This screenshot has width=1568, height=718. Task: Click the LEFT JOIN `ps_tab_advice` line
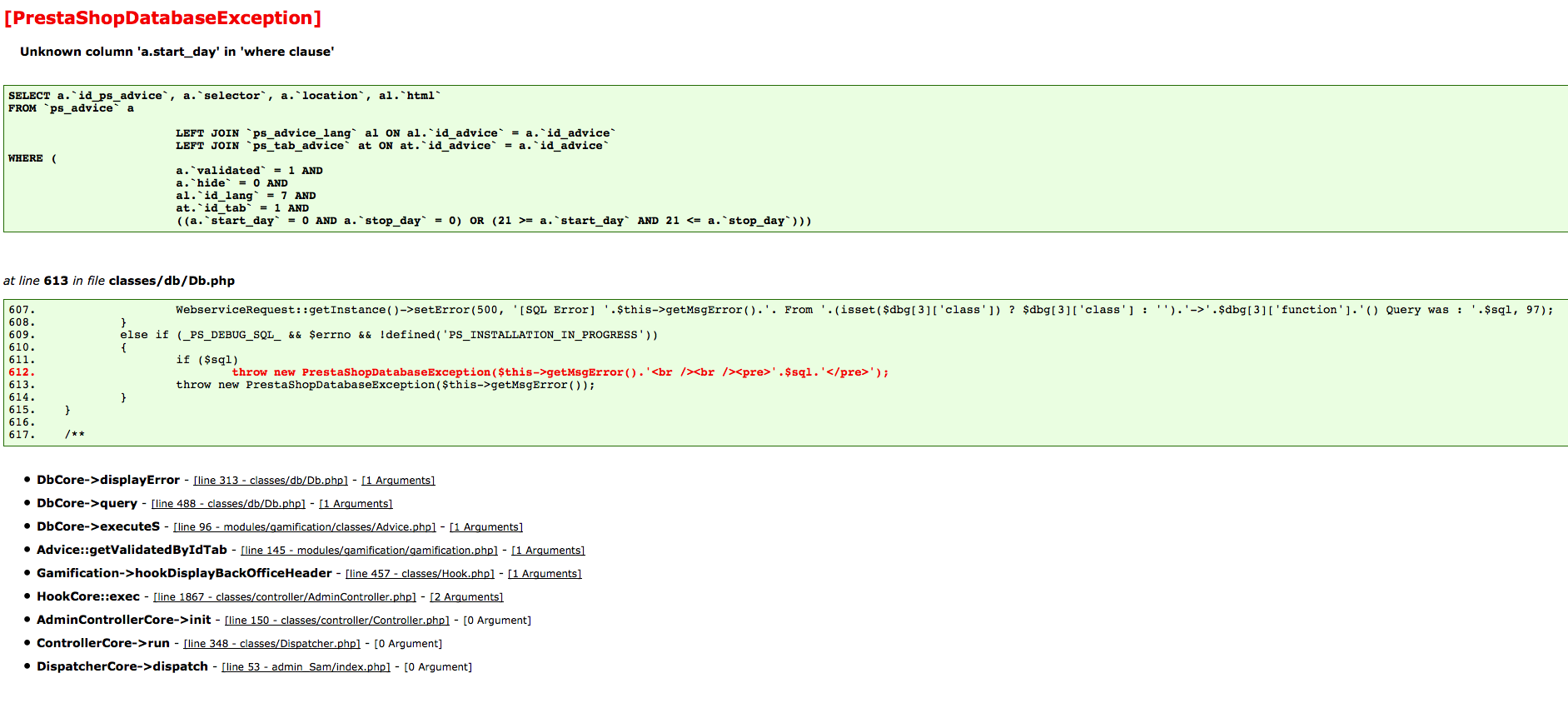[x=392, y=146]
